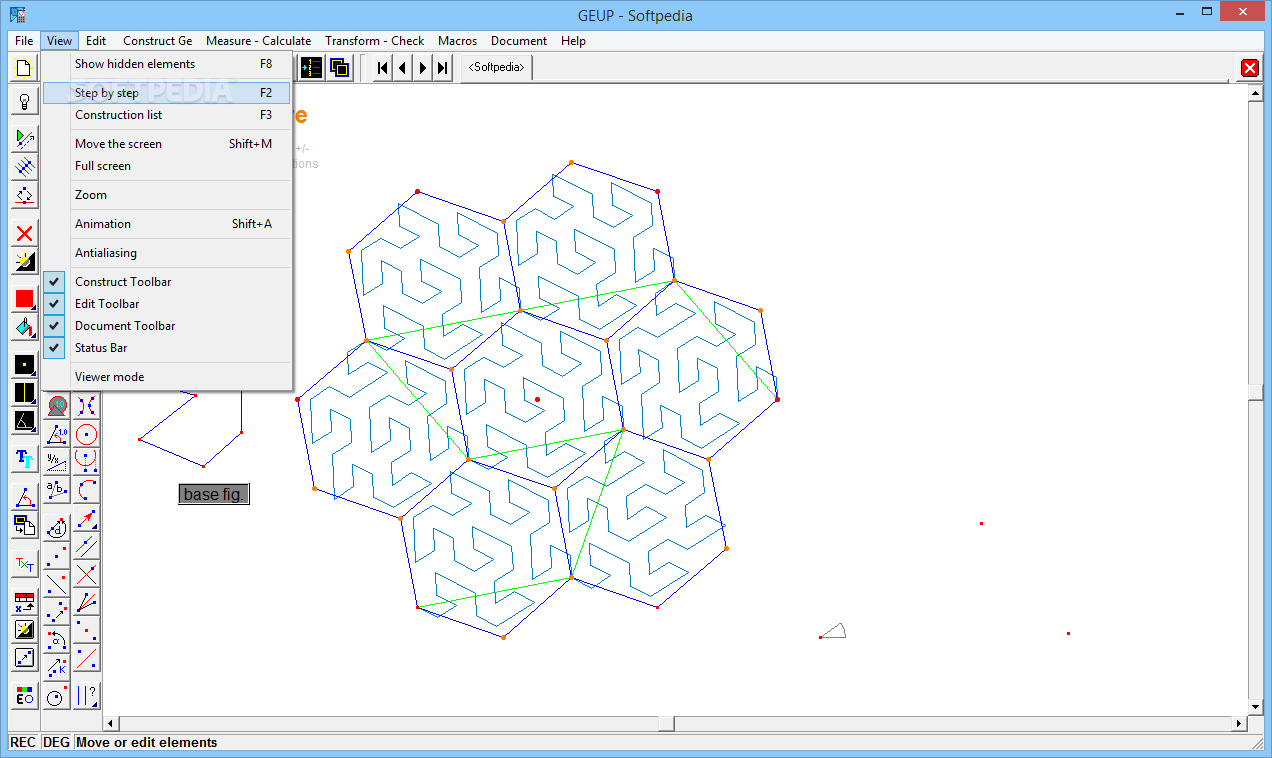Select the green arrow pointer tool
Image resolution: width=1272 pixels, height=758 pixels.
tap(25, 138)
